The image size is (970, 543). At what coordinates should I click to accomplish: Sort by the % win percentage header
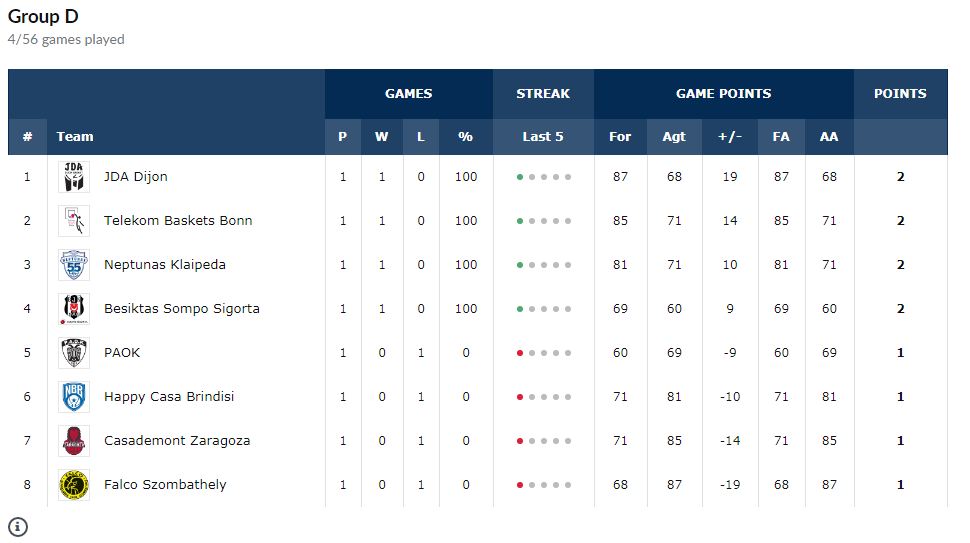pos(466,137)
